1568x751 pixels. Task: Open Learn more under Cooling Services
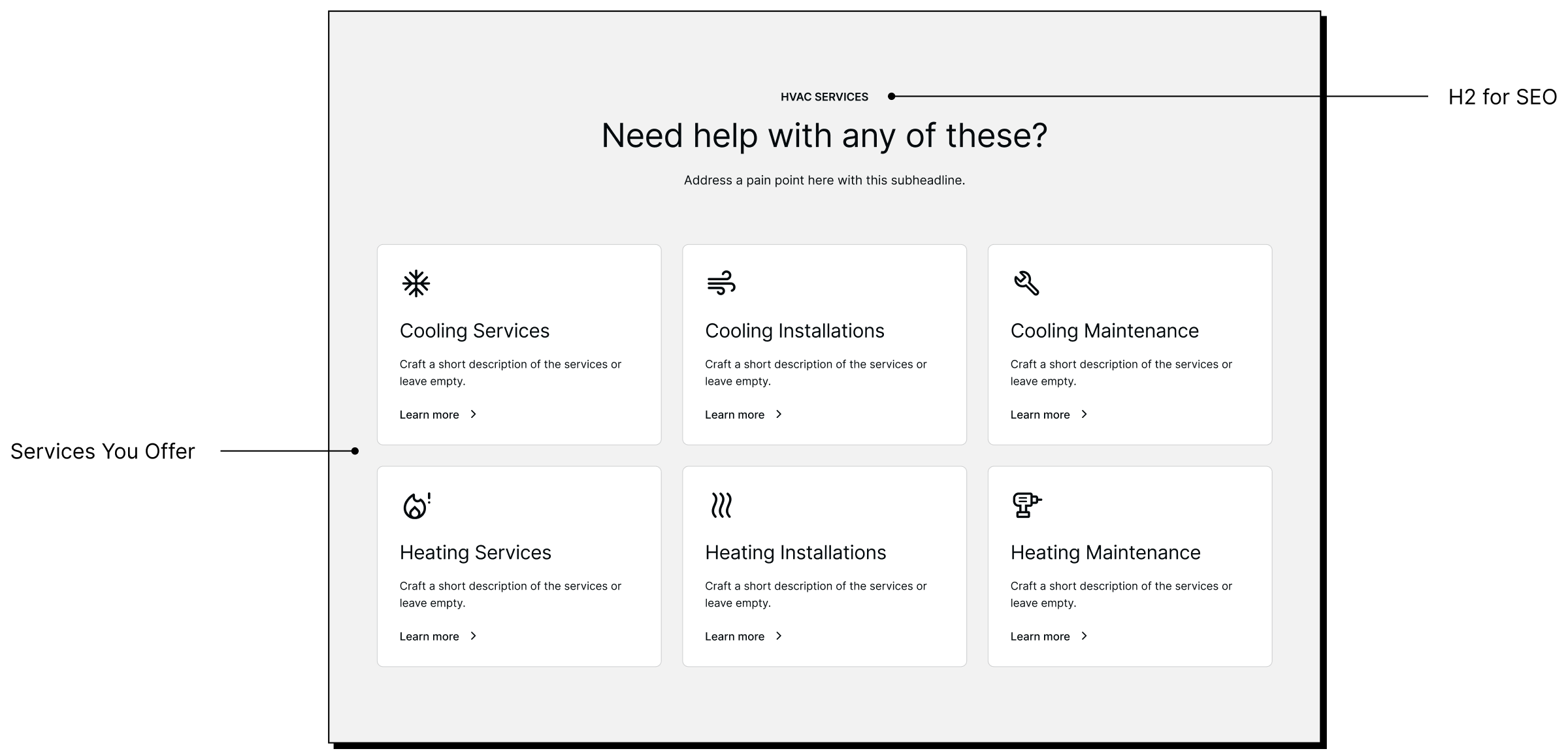(429, 415)
